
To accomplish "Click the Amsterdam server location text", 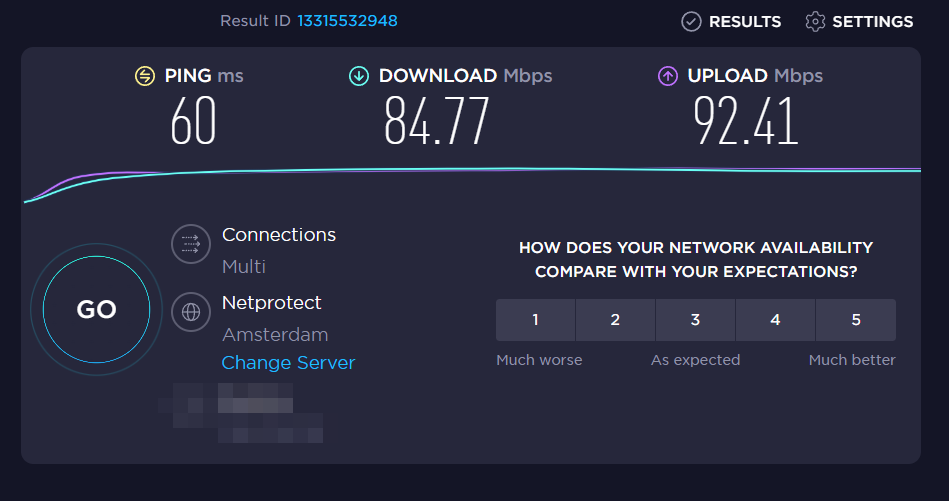I will tap(275, 335).
